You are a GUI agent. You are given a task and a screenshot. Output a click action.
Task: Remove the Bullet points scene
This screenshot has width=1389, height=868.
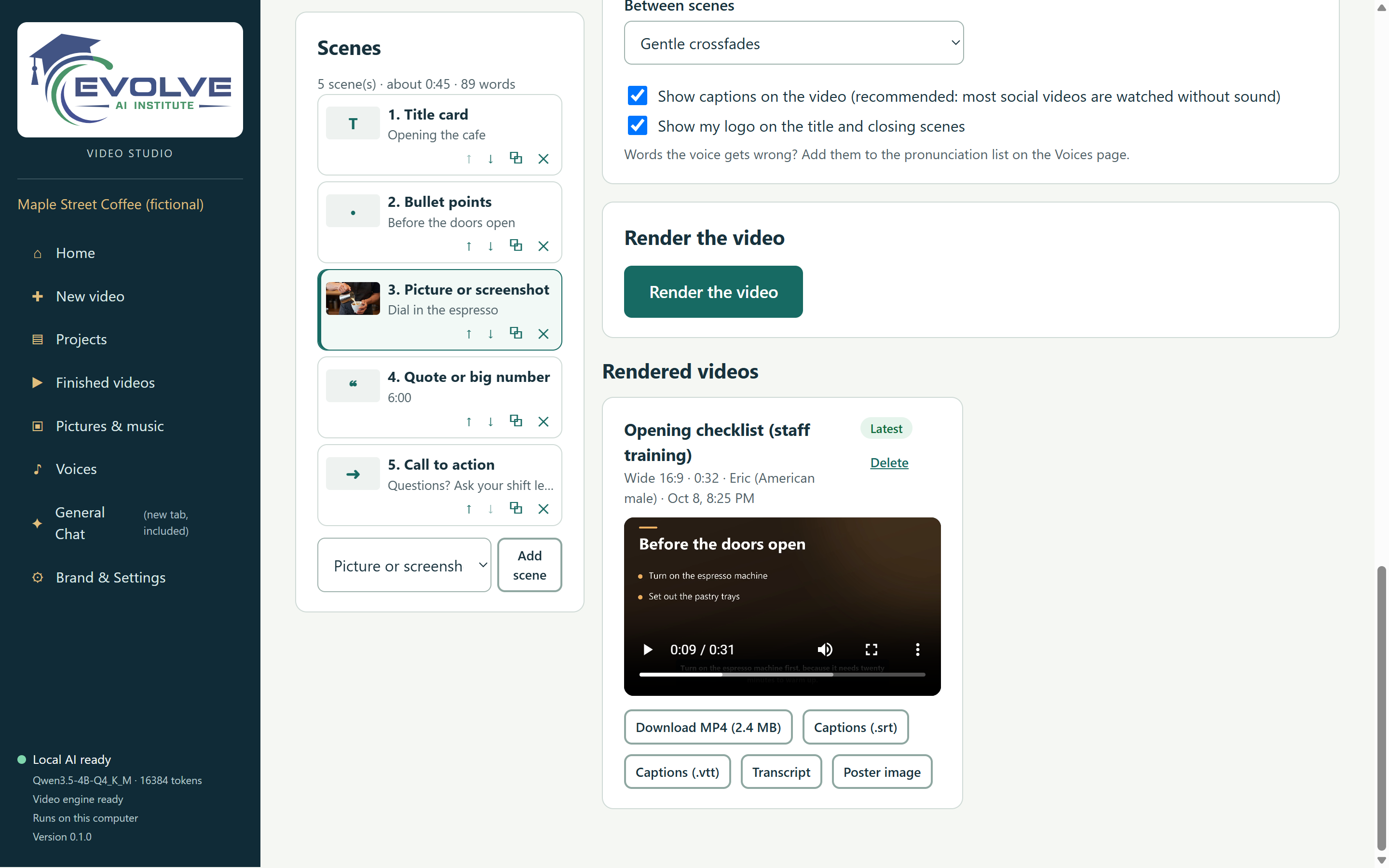[x=544, y=246]
